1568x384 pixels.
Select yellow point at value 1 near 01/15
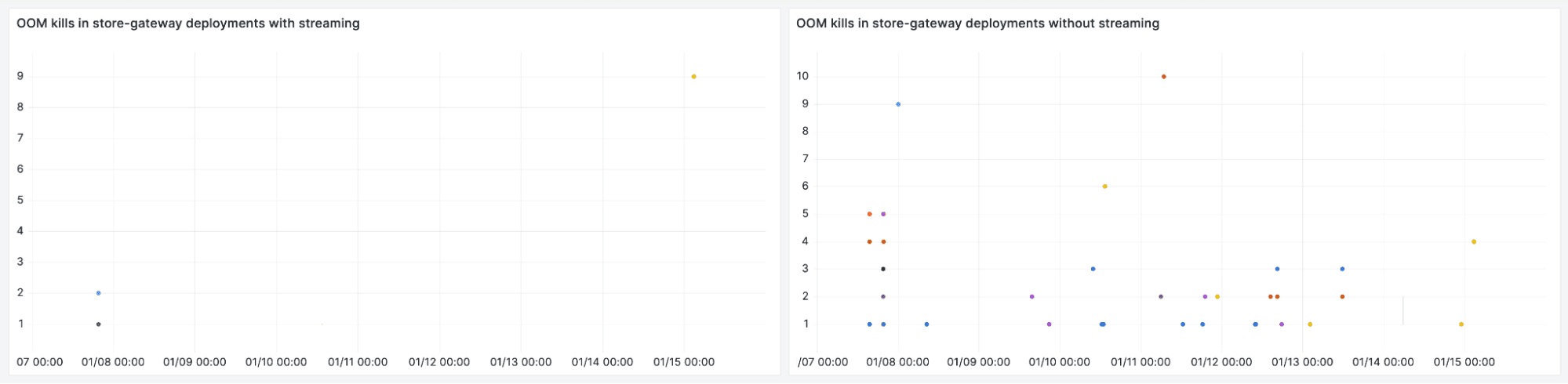[x=1461, y=324]
